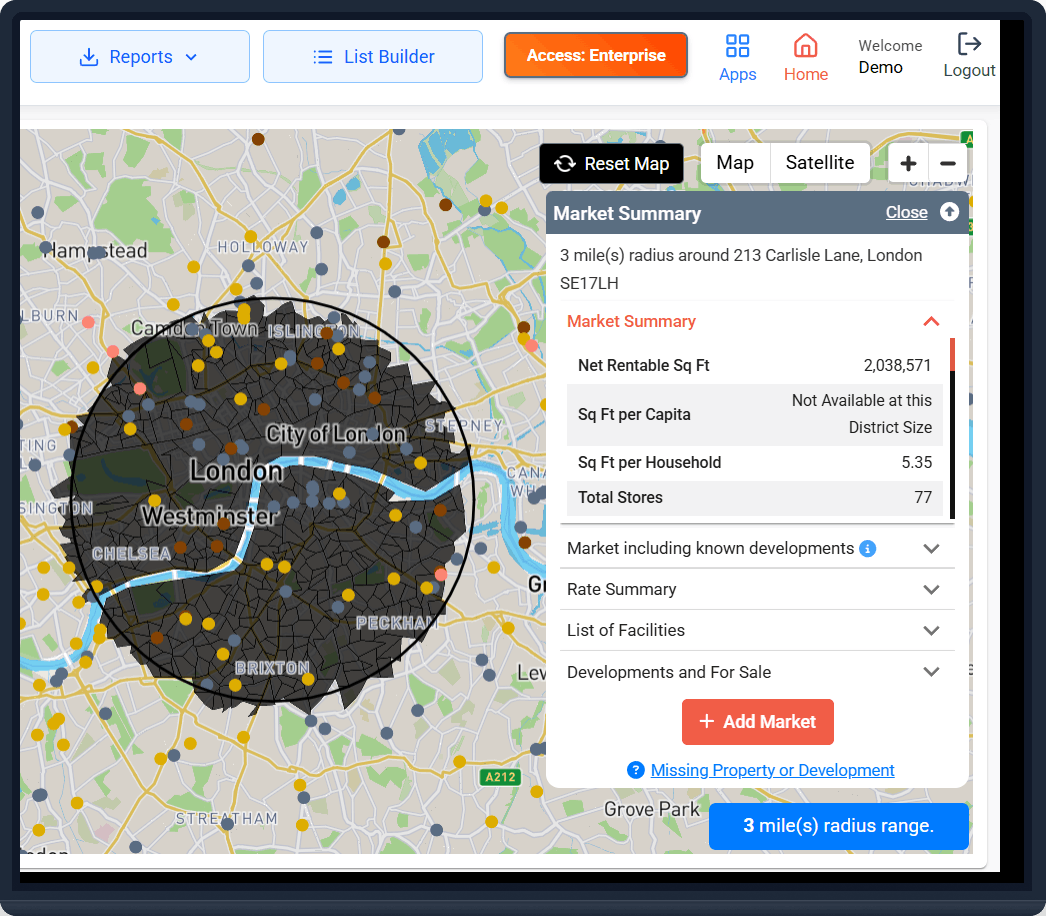Click the list icon in List Builder button
This screenshot has width=1046, height=916.
(323, 57)
